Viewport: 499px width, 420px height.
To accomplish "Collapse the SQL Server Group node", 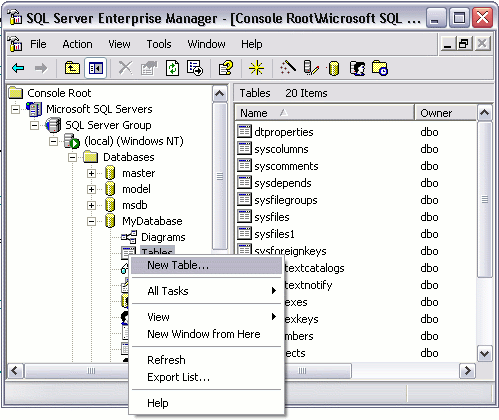I will click(x=34, y=125).
